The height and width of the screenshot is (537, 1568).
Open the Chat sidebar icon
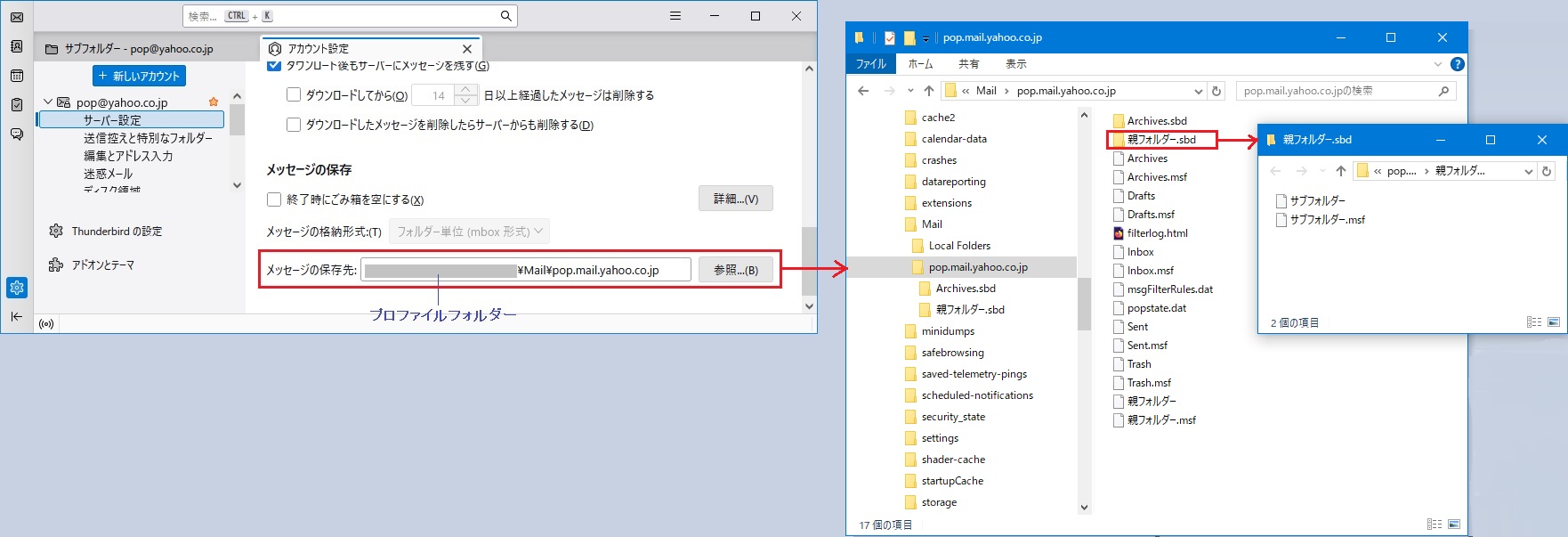point(16,134)
